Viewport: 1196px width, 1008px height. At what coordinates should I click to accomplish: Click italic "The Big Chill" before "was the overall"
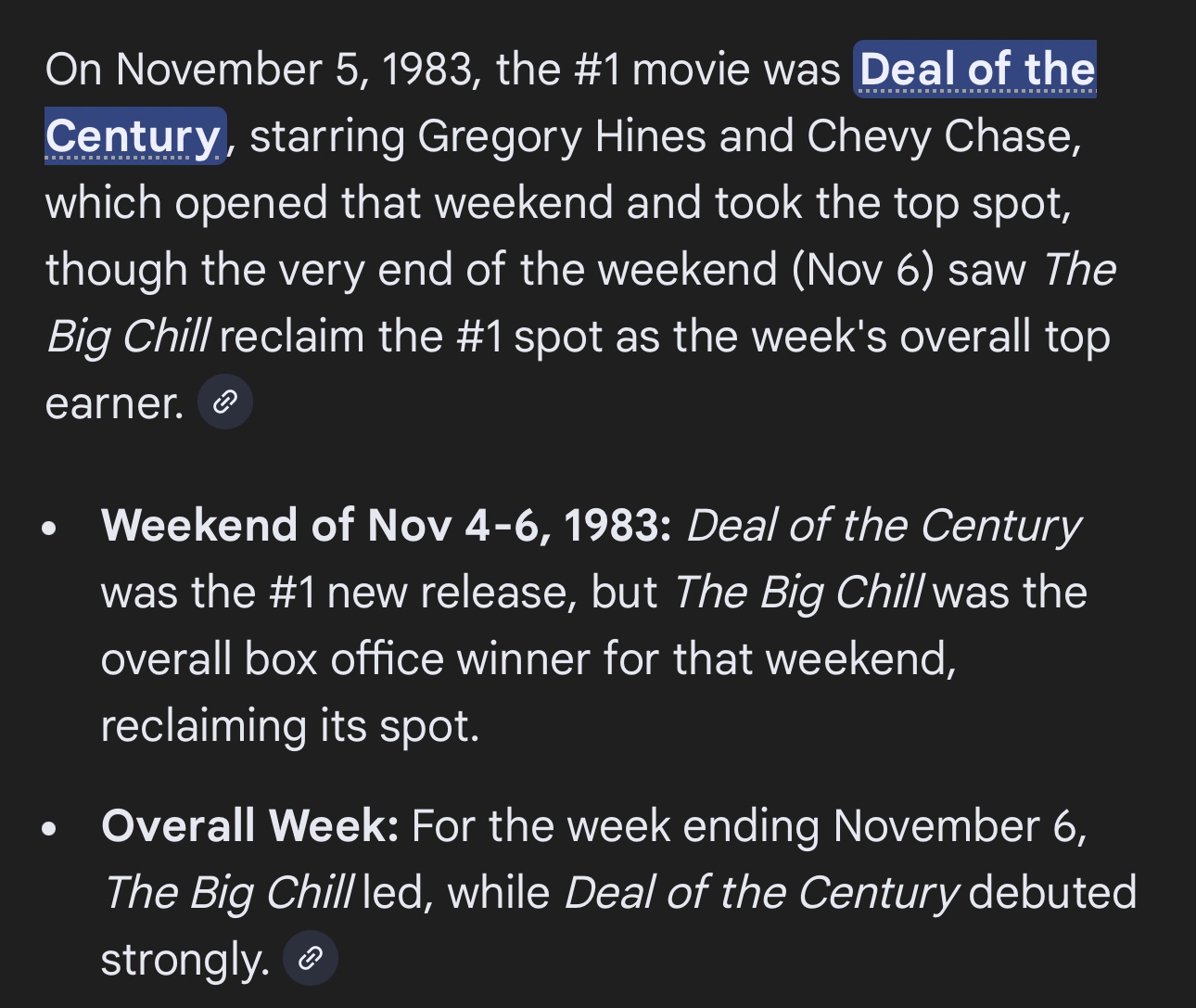coord(798,593)
